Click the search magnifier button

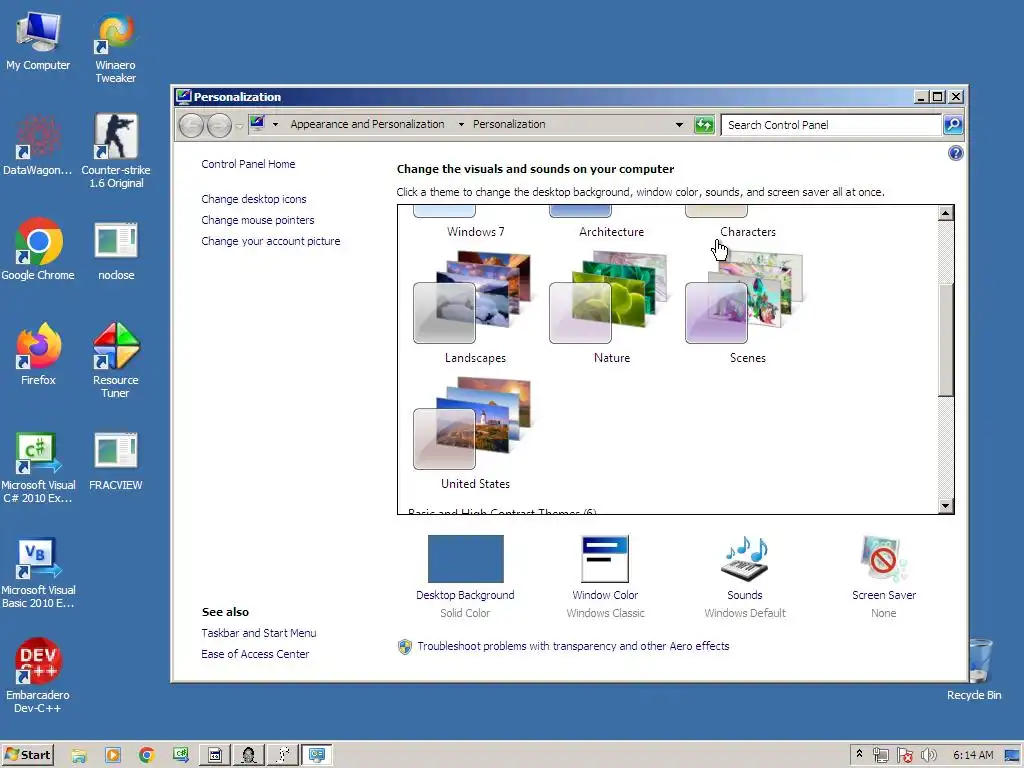tap(953, 124)
